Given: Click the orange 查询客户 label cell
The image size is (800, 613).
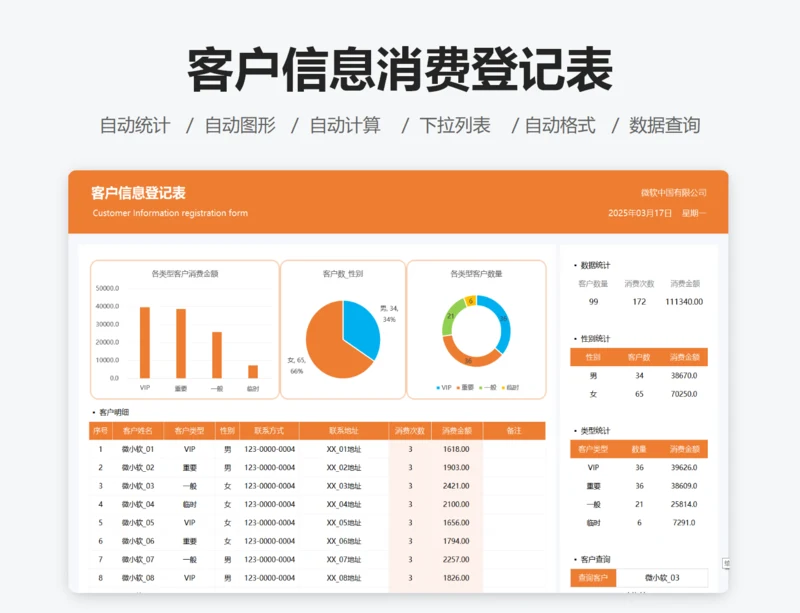Looking at the screenshot, I should coord(593,578).
